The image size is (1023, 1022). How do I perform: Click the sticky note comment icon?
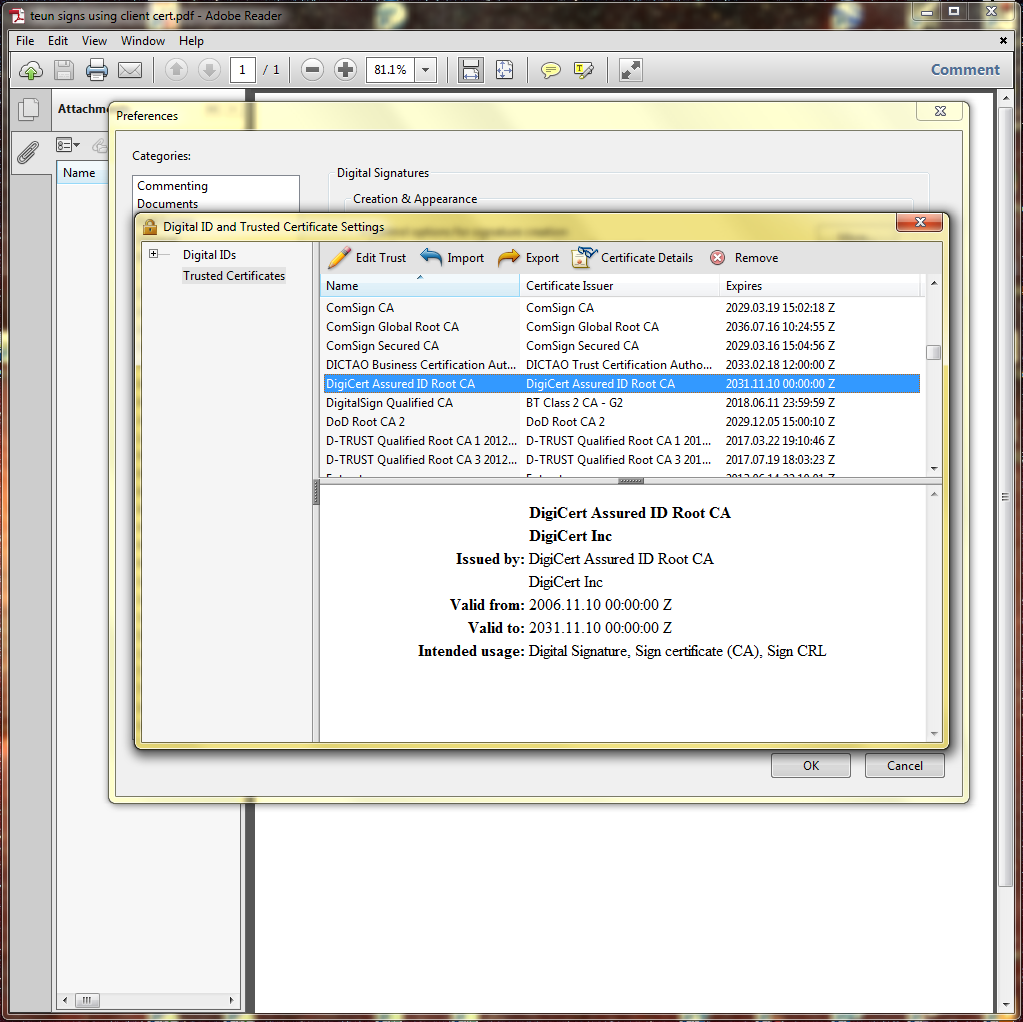coord(550,70)
